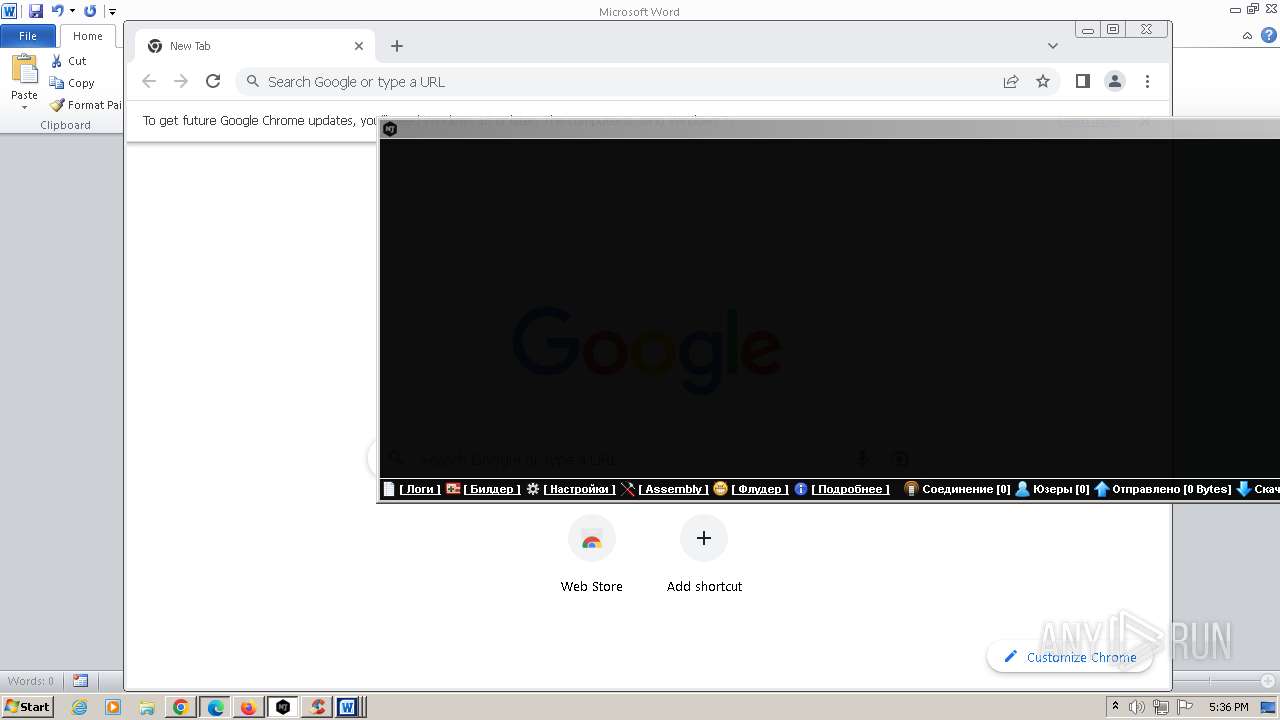Click the Билдер builder icon
The height and width of the screenshot is (720, 1280).
(x=453, y=489)
